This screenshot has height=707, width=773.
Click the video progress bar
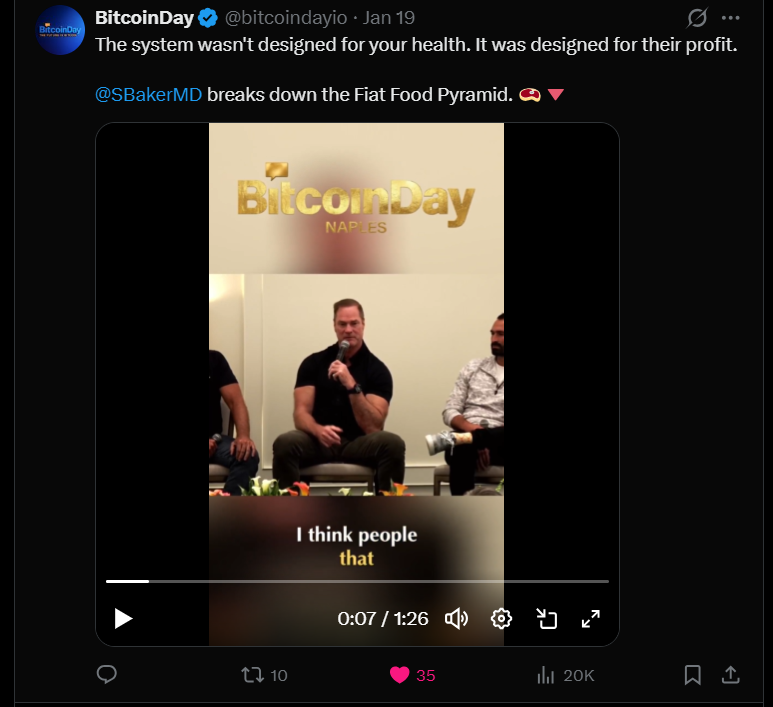pyautogui.click(x=357, y=581)
